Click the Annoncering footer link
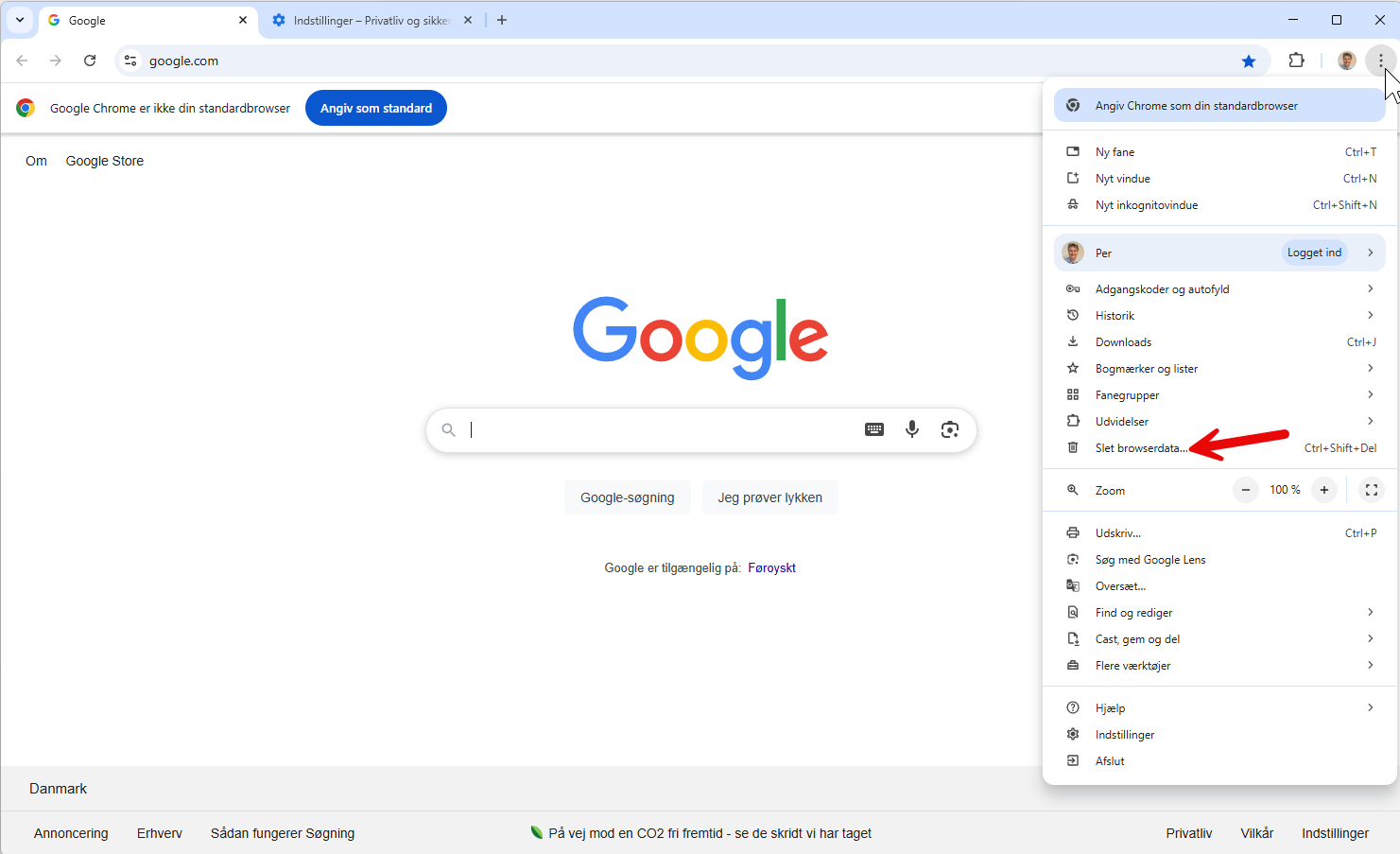The image size is (1400, 854). pos(71,833)
